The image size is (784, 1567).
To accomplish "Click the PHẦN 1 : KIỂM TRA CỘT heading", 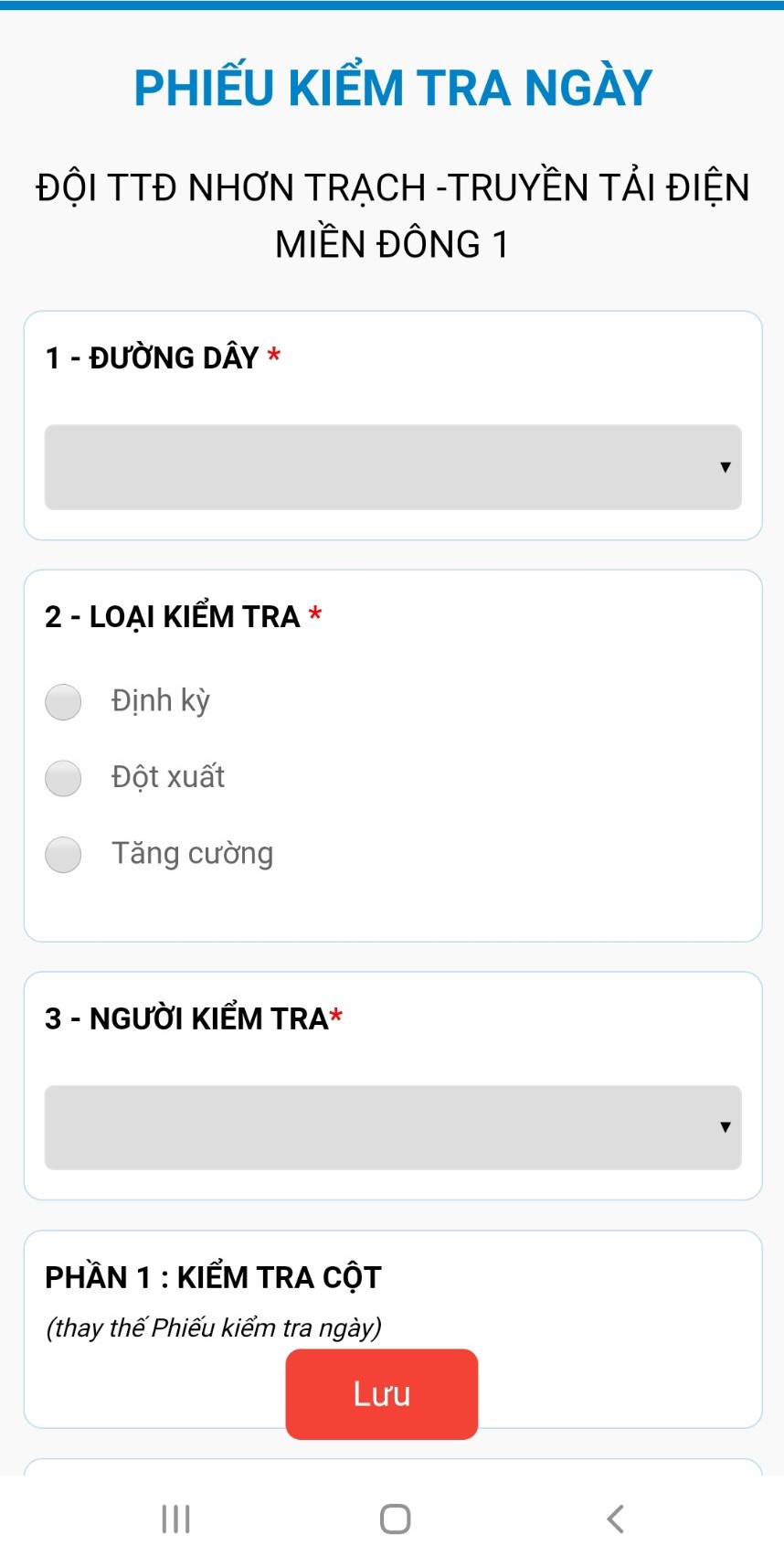I will [x=213, y=1277].
